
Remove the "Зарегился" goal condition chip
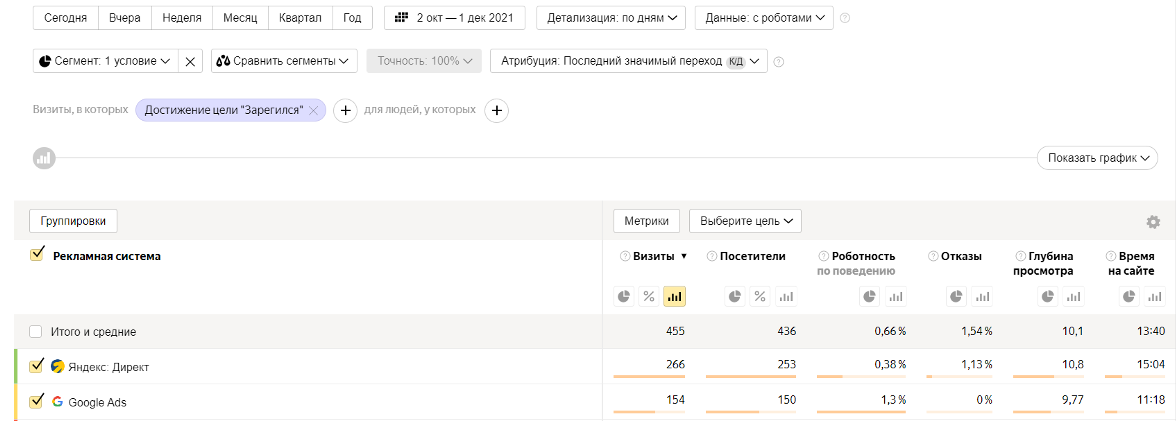click(314, 110)
